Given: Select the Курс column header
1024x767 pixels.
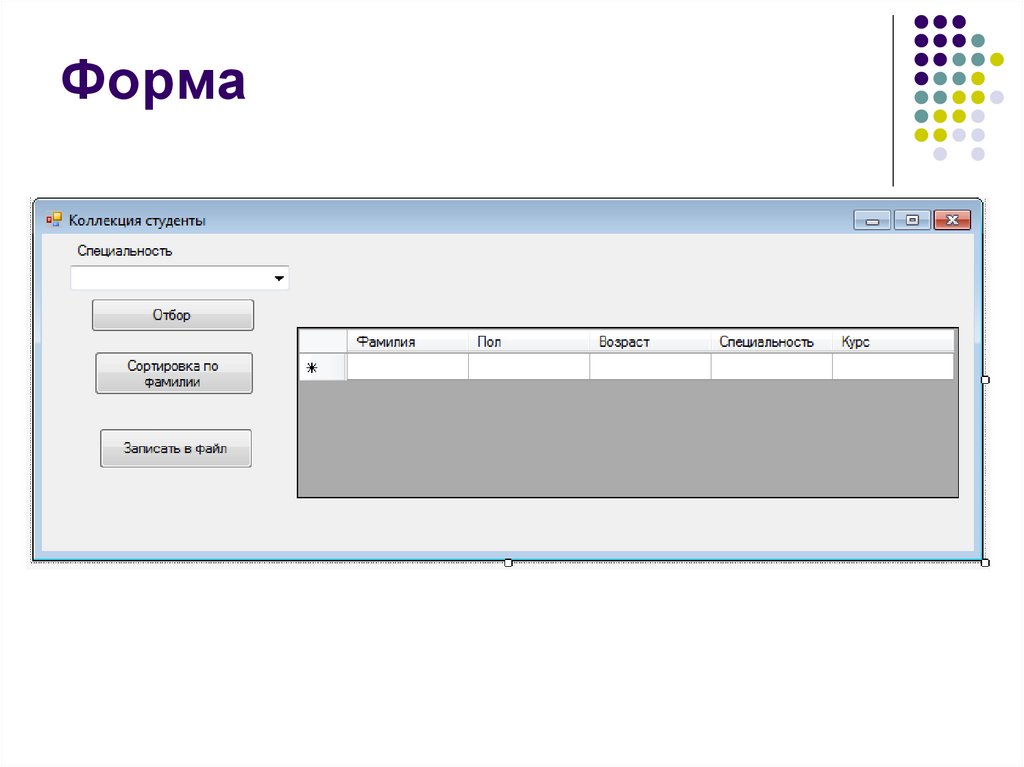Looking at the screenshot, I should click(893, 342).
